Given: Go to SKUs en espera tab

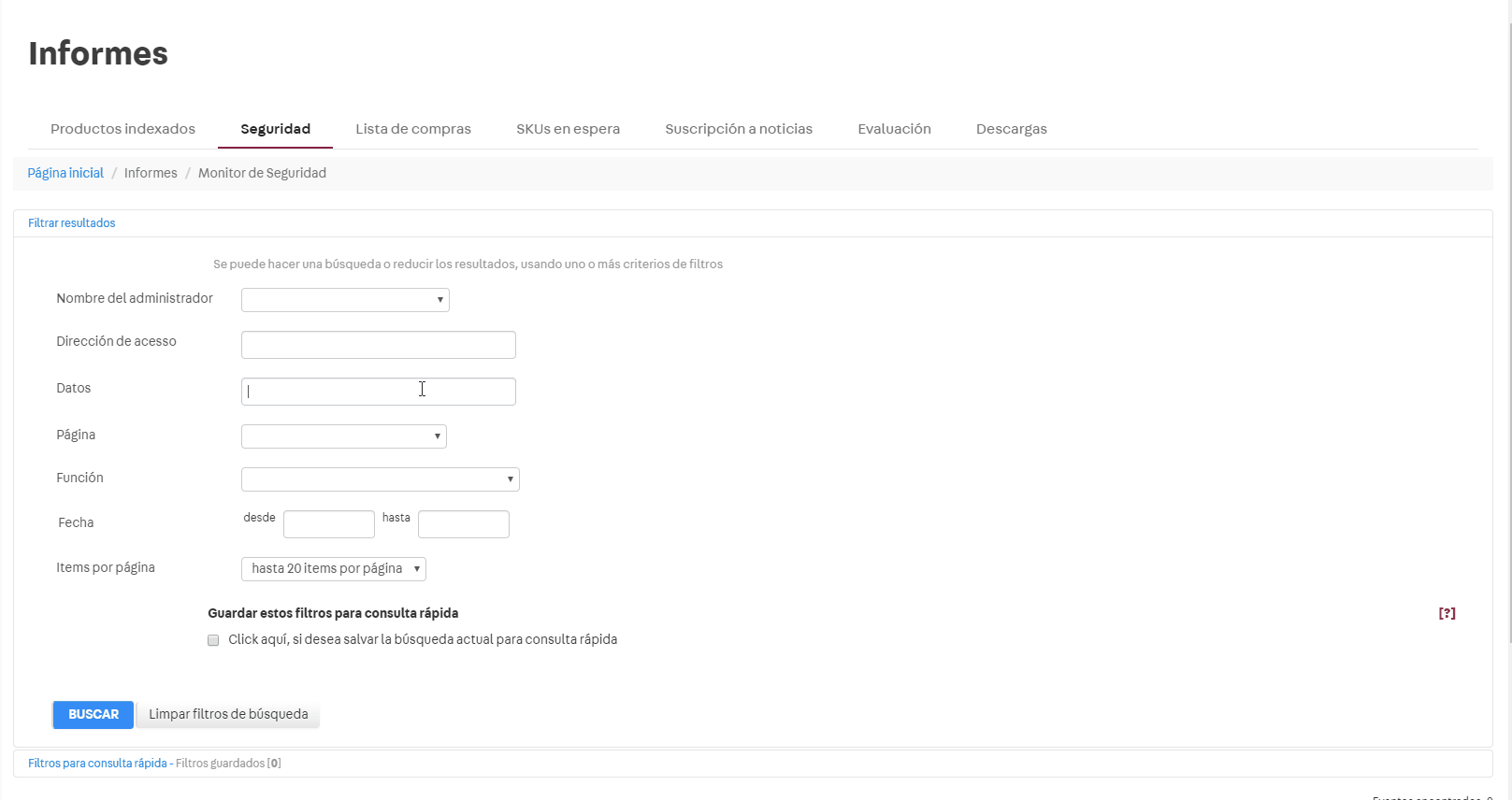Looking at the screenshot, I should [x=568, y=129].
